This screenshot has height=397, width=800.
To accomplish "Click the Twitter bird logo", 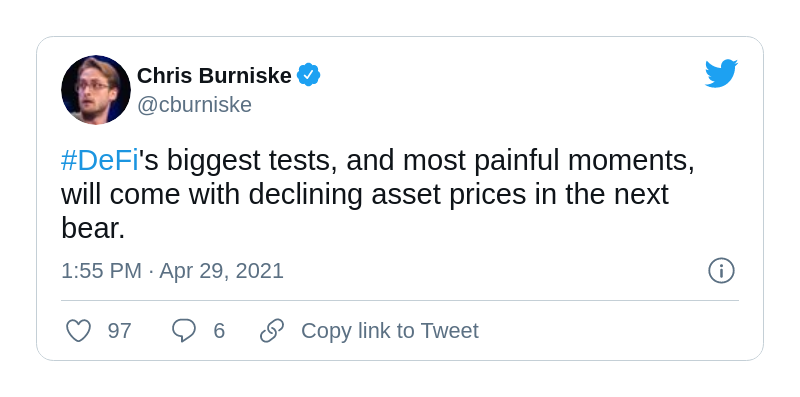I will click(721, 73).
